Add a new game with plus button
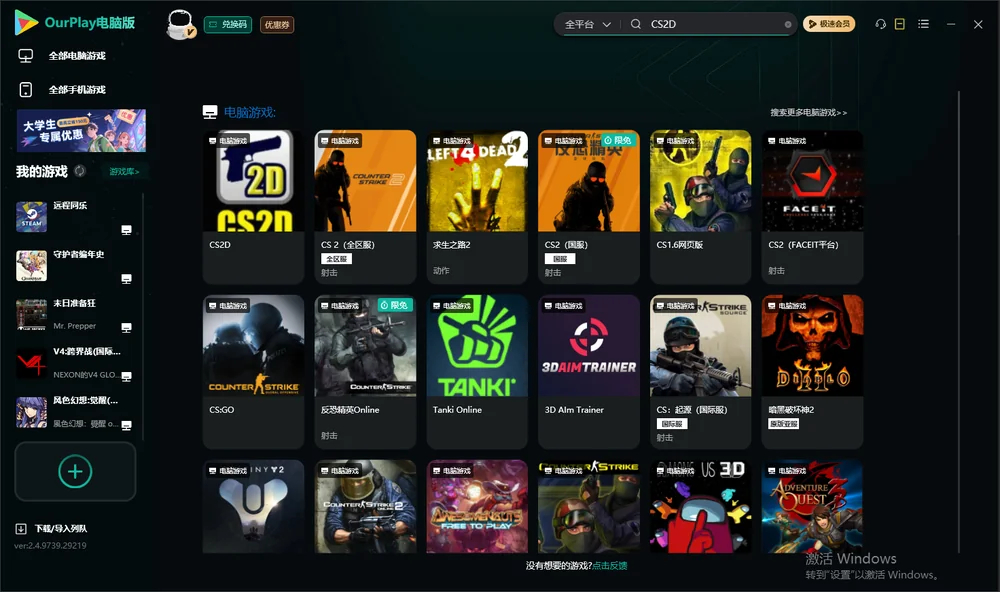1000x592 pixels. (x=75, y=471)
